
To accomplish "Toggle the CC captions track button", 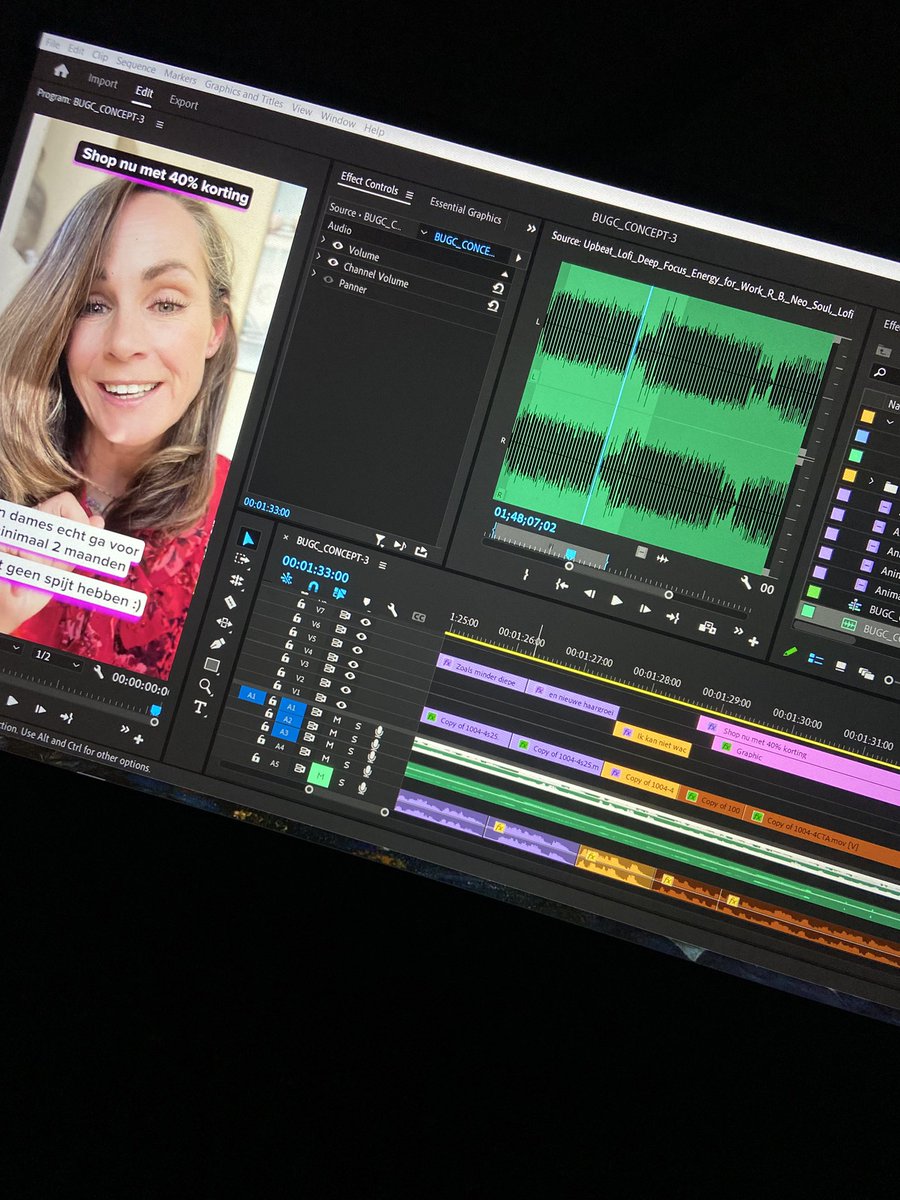I will point(419,617).
